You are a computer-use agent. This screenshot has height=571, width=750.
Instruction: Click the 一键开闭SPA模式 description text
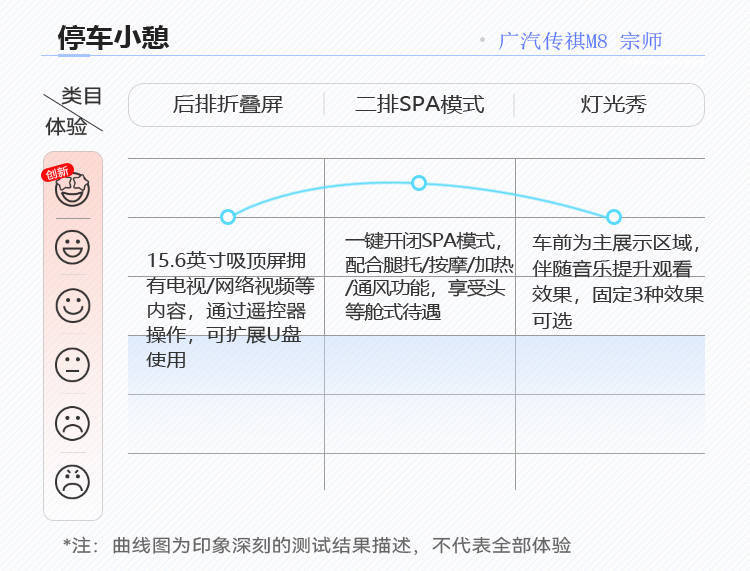424,276
